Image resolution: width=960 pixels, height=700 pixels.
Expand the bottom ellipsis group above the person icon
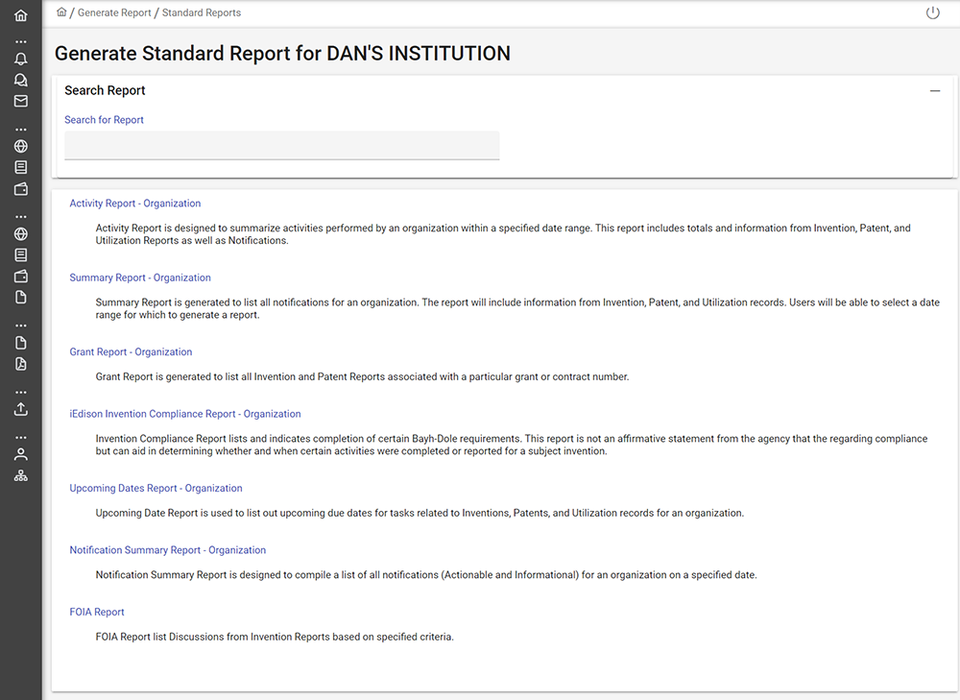point(20,436)
